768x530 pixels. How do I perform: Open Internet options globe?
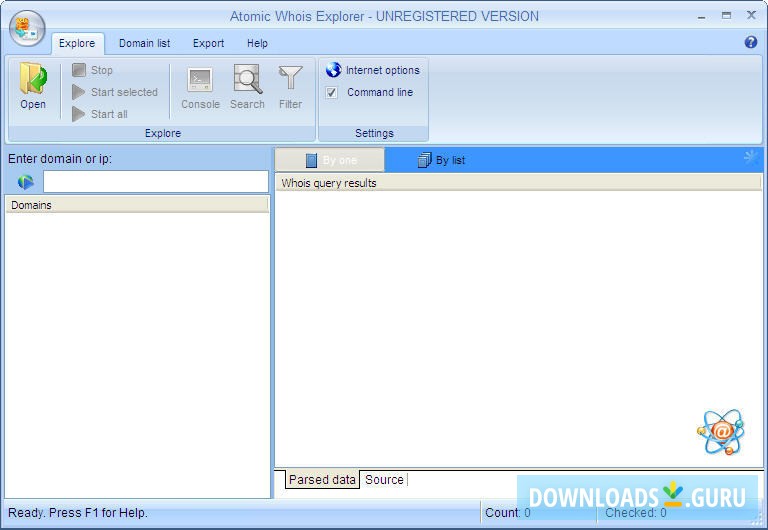click(x=334, y=70)
